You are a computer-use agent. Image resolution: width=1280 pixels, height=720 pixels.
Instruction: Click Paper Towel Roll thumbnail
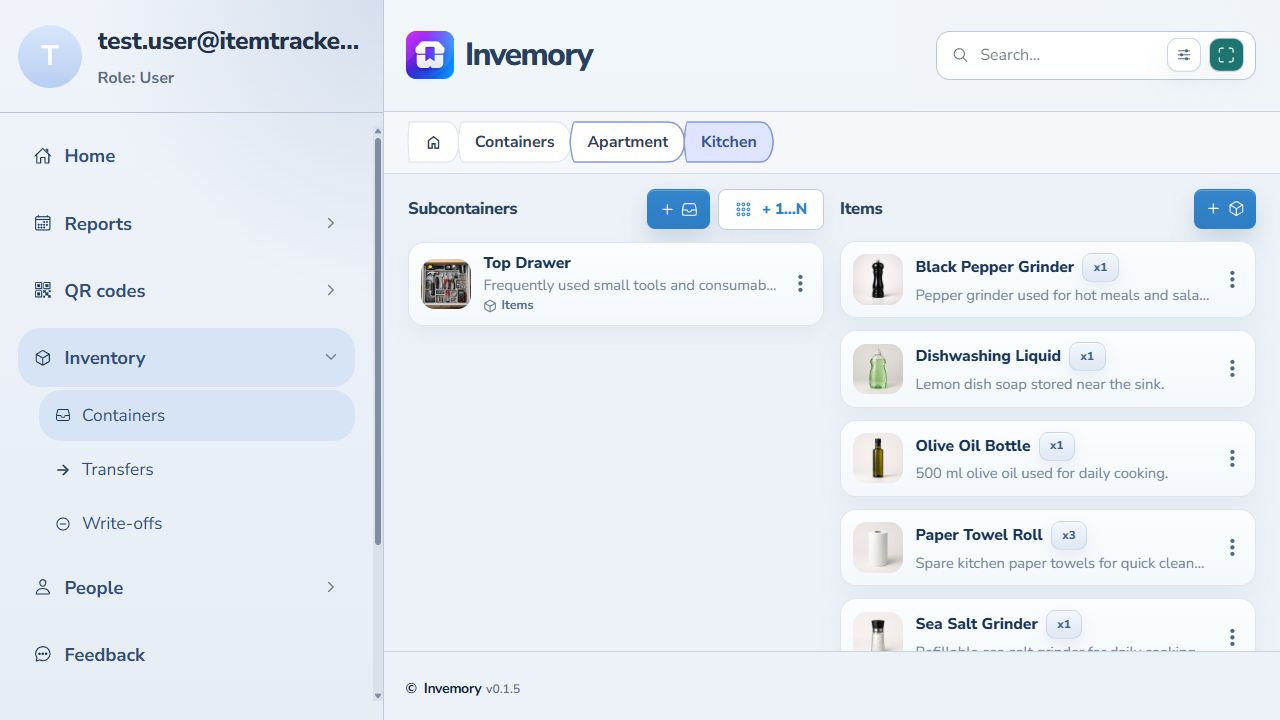pos(878,547)
